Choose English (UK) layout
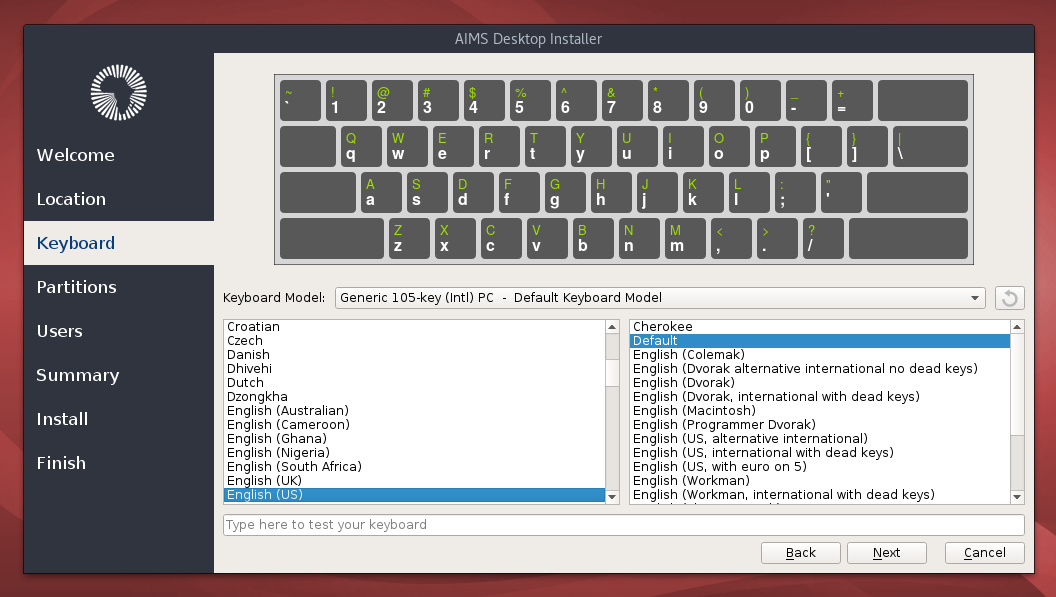1056x597 pixels. point(415,480)
